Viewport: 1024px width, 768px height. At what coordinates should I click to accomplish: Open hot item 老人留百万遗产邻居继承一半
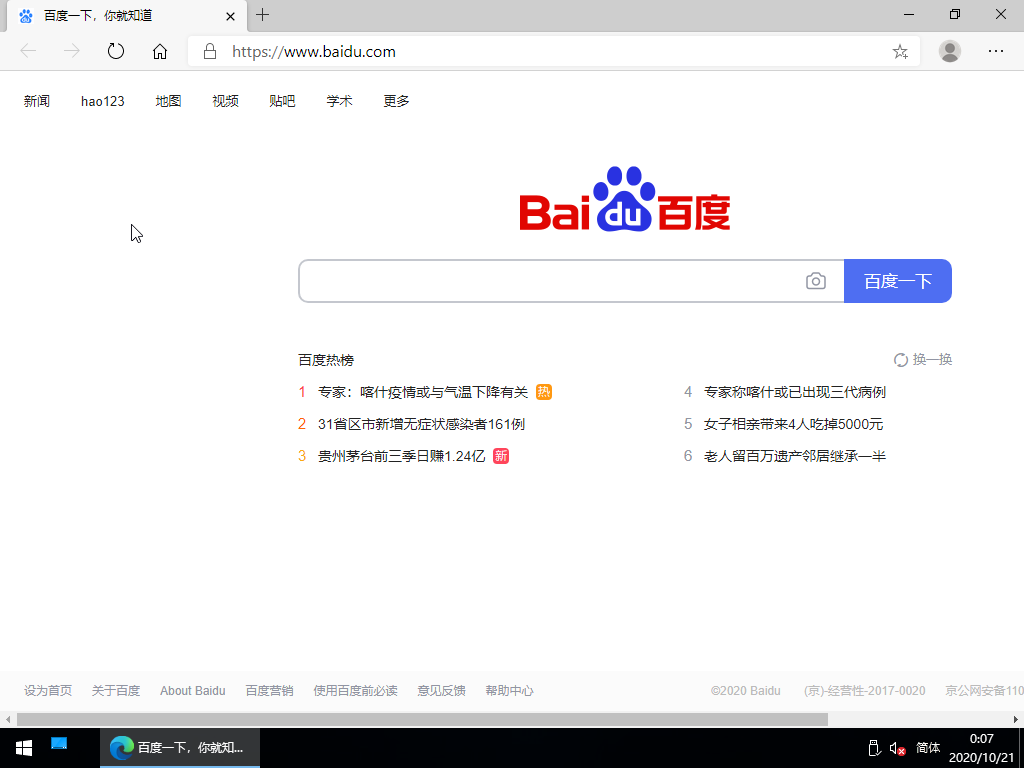(x=795, y=456)
